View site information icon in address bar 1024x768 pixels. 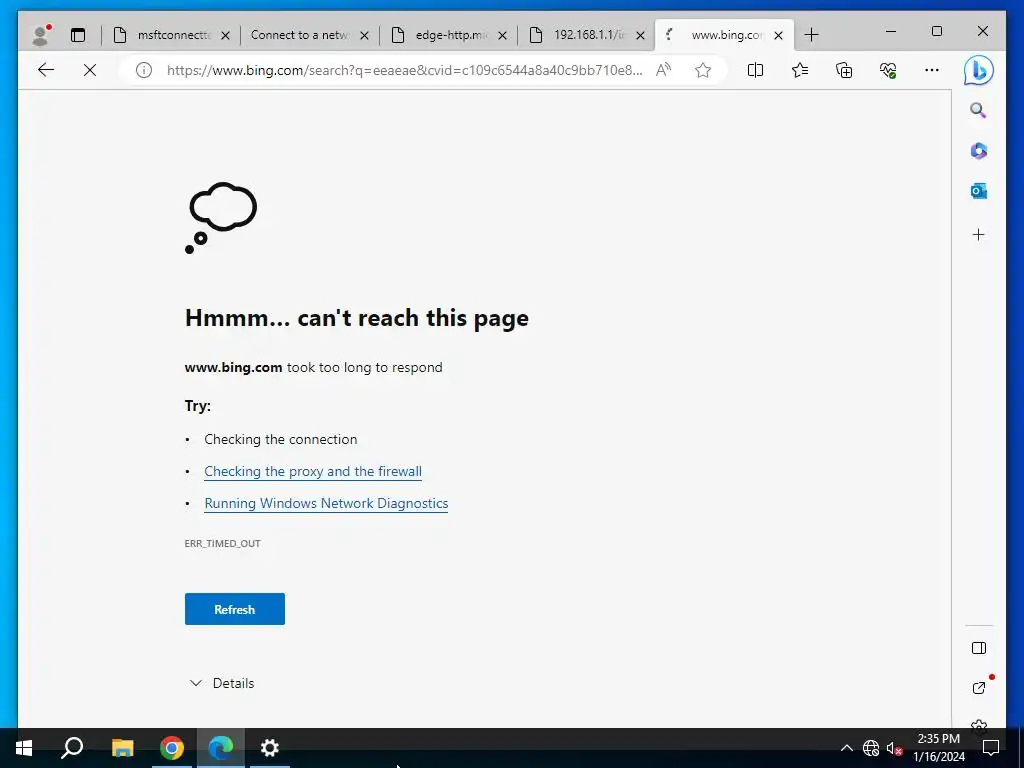(144, 70)
